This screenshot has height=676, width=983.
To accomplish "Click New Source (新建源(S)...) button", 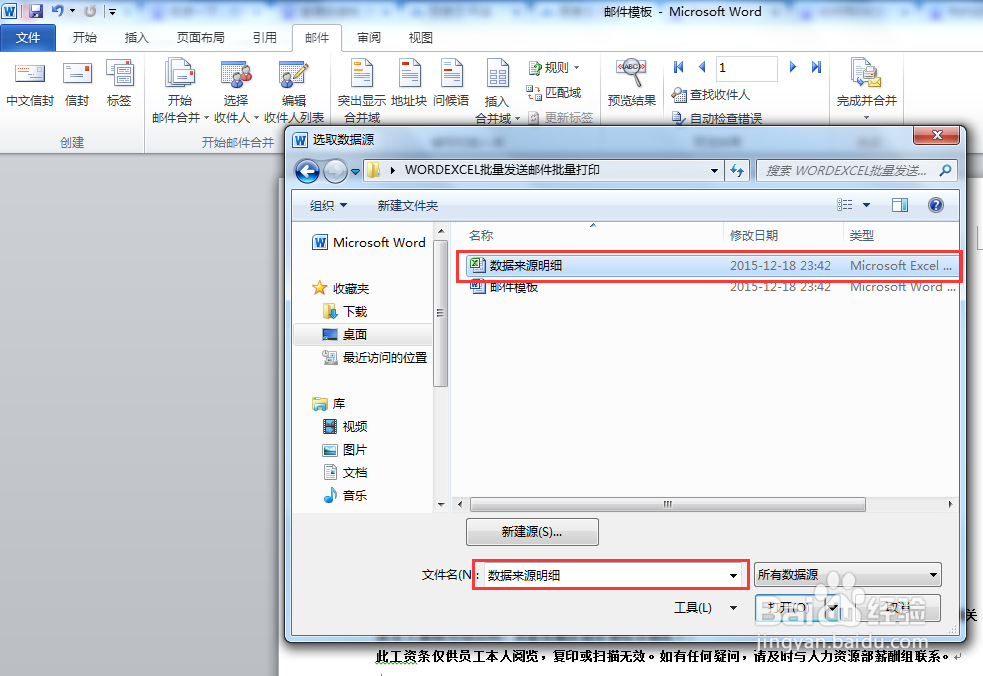I will click(532, 532).
